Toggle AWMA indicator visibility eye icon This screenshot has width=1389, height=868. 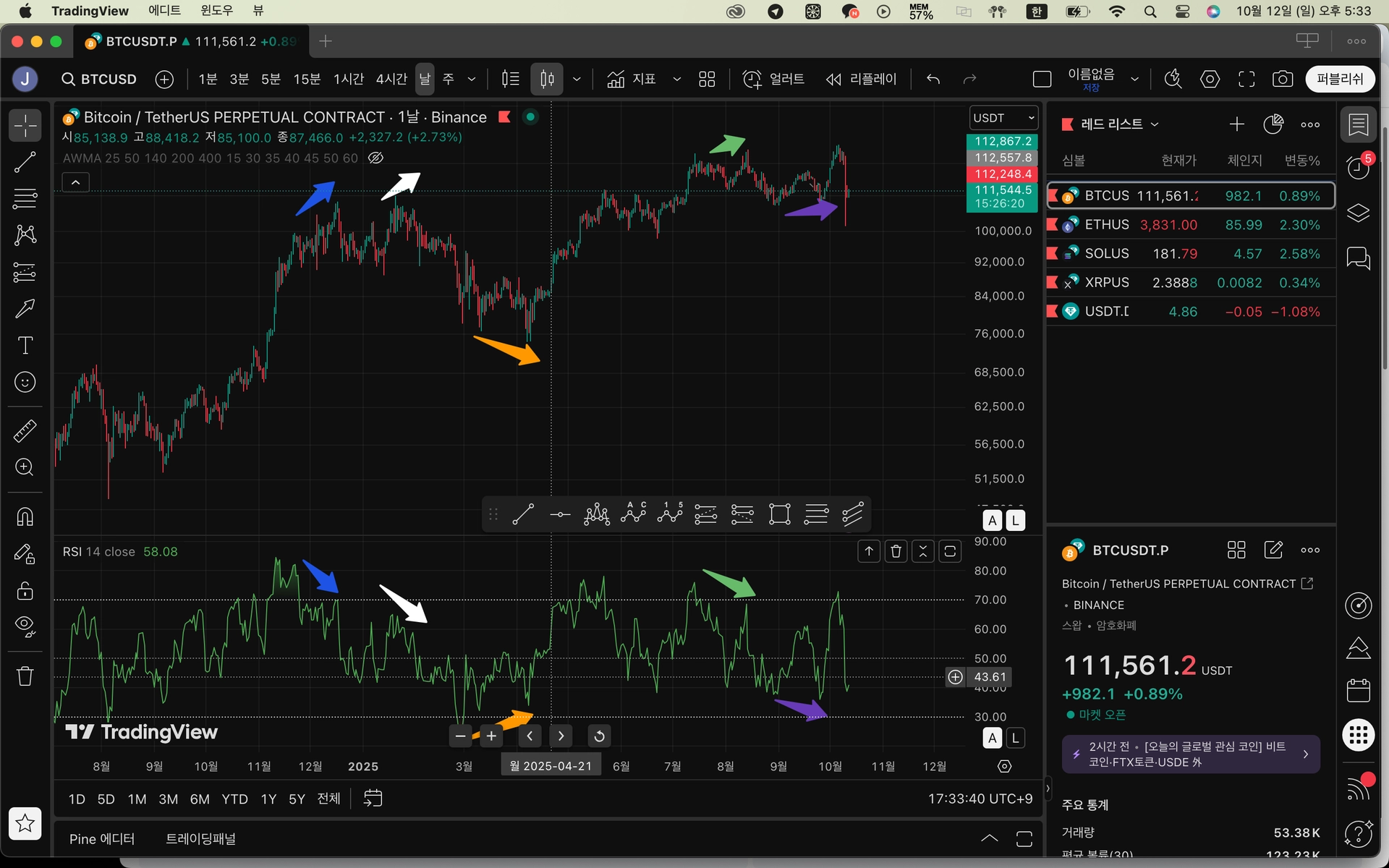pos(375,158)
